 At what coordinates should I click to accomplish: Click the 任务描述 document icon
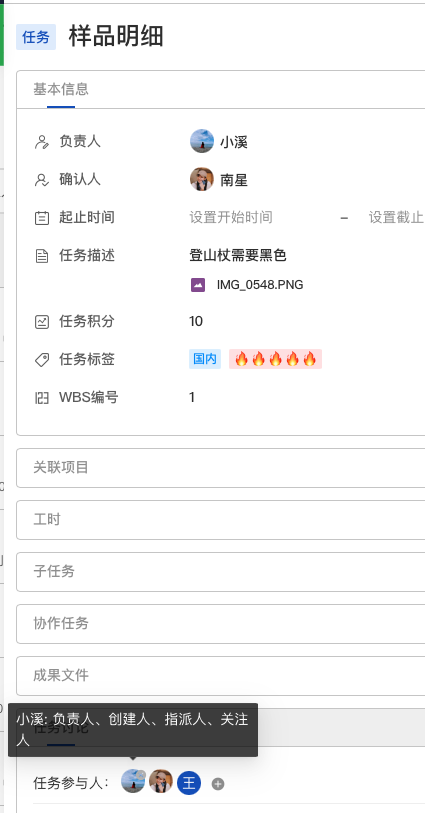41,256
